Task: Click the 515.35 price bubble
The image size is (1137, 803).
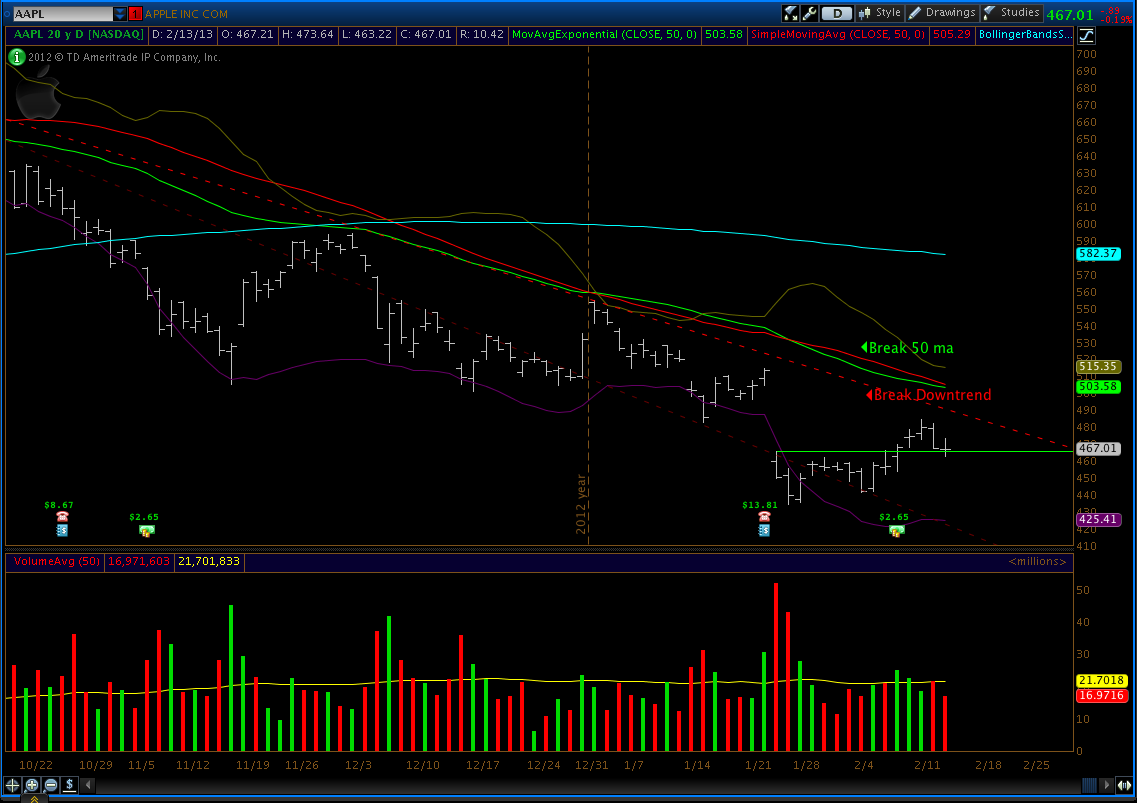Action: [1099, 367]
